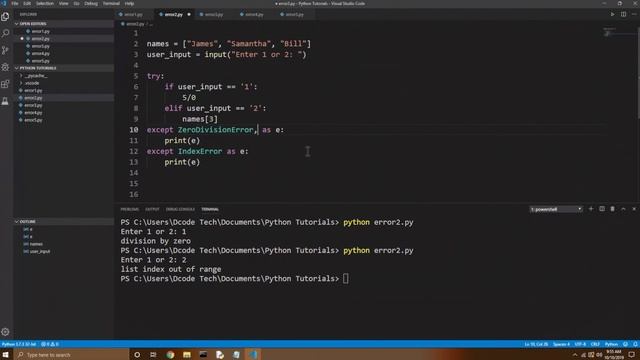This screenshot has width=640, height=360.
Task: Open the Terminal menu
Action: coord(111,3)
